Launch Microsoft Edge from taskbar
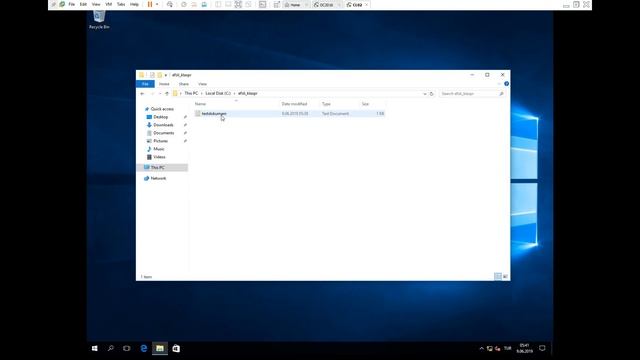Screen dimensions: 640x360 tap(144, 348)
